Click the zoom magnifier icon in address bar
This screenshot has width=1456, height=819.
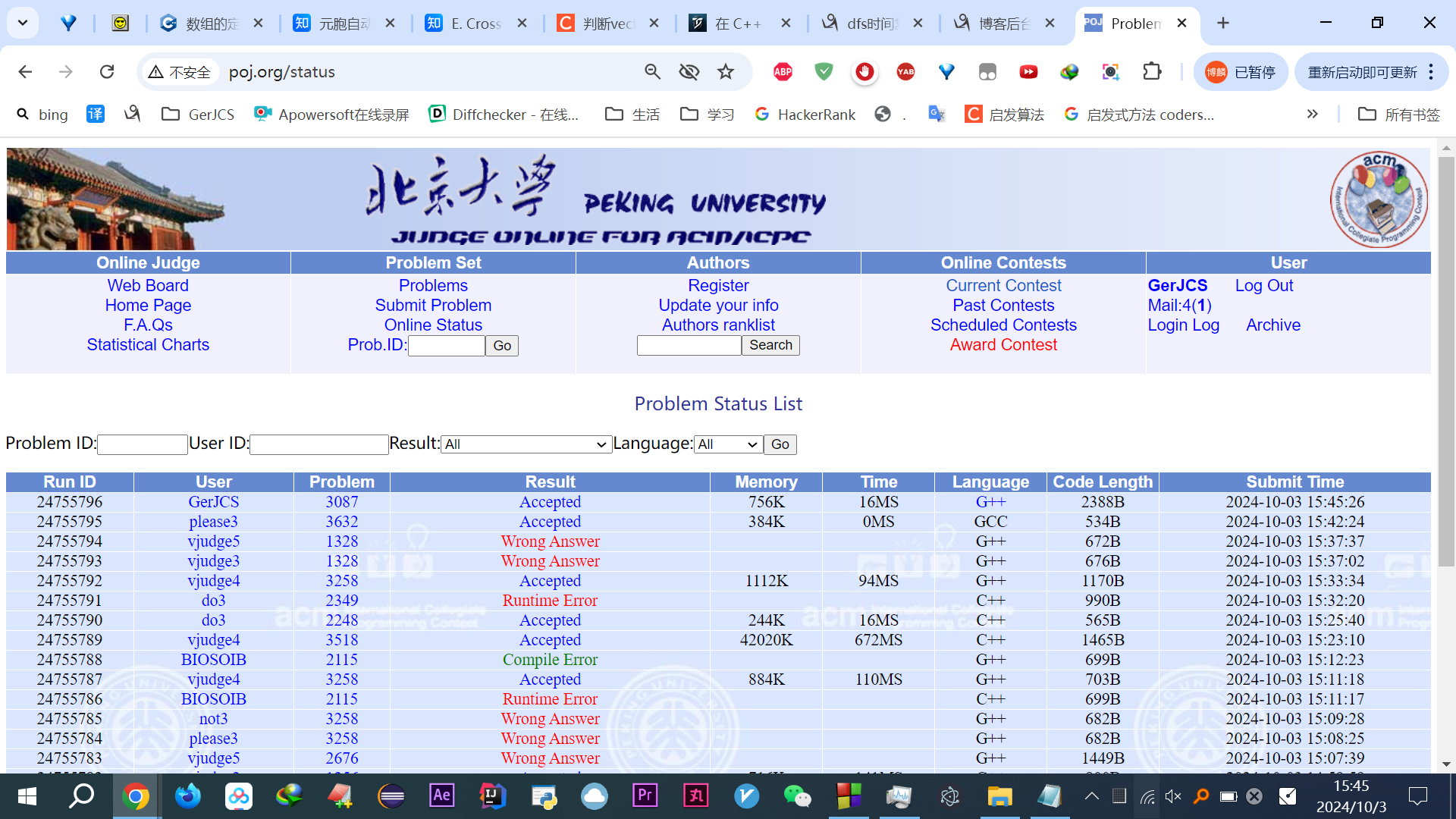(652, 72)
